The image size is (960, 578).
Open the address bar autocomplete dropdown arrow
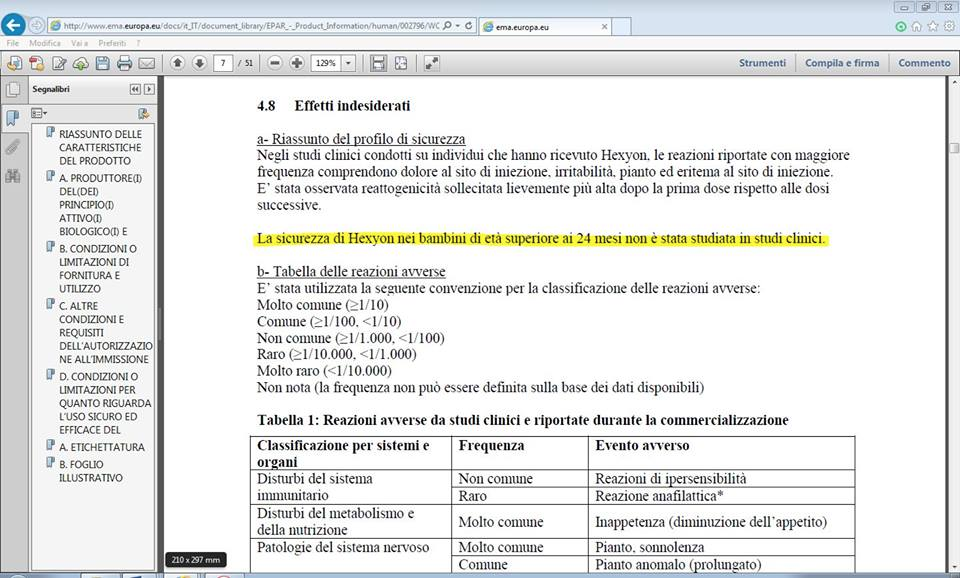click(458, 26)
